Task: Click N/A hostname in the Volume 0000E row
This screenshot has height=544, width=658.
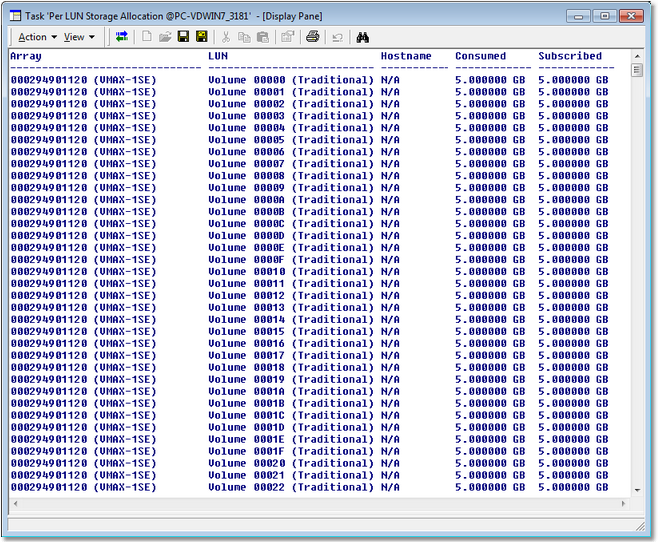Action: [390, 248]
